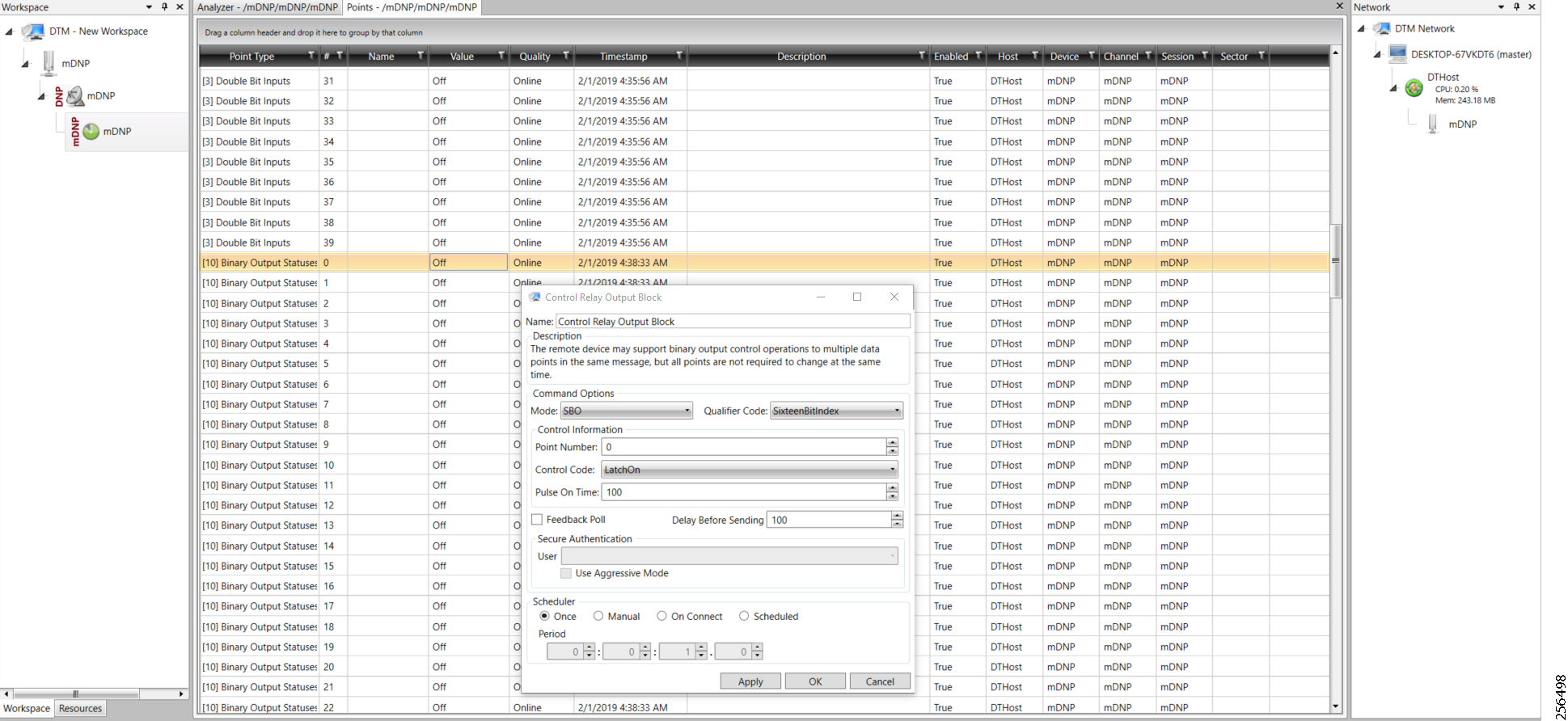Open the Workspace bottom tab
This screenshot has height=721, width=1568.
pos(27,708)
